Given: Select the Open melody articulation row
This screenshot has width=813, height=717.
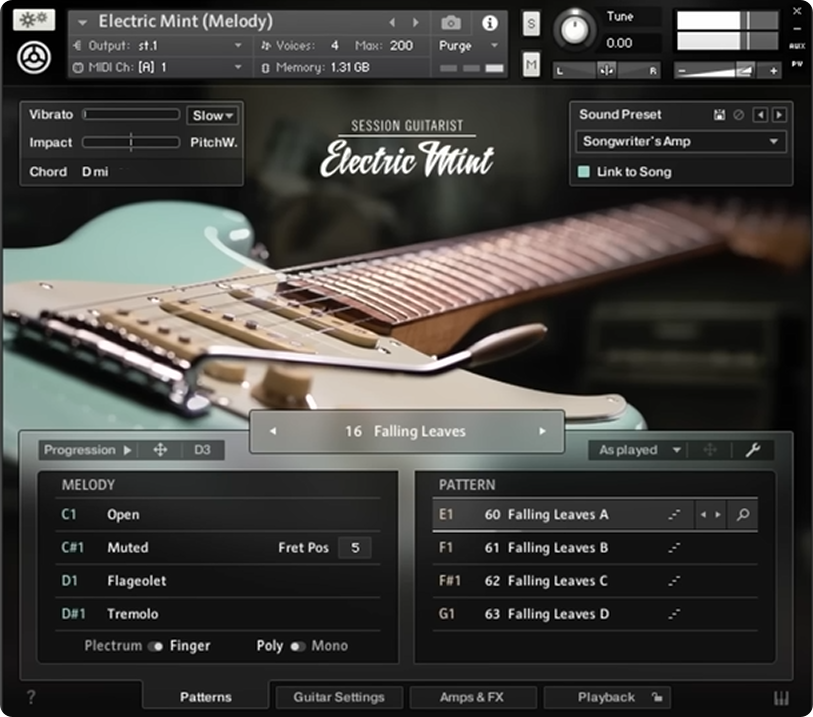Looking at the screenshot, I should 218,514.
